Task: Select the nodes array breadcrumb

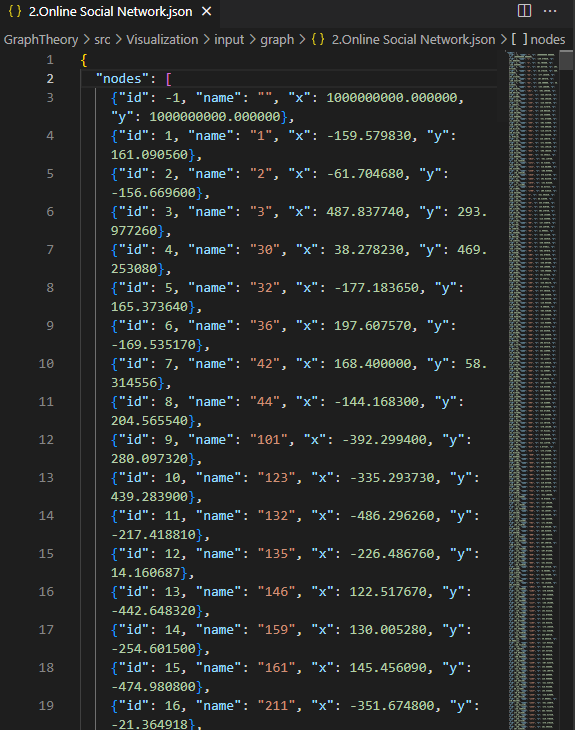Action: [x=548, y=40]
